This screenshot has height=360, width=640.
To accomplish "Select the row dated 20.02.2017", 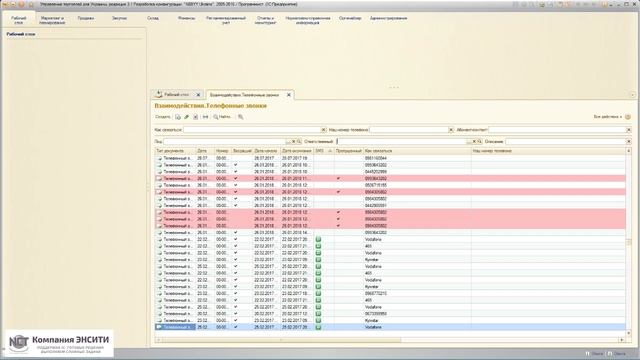I will click(390, 314).
